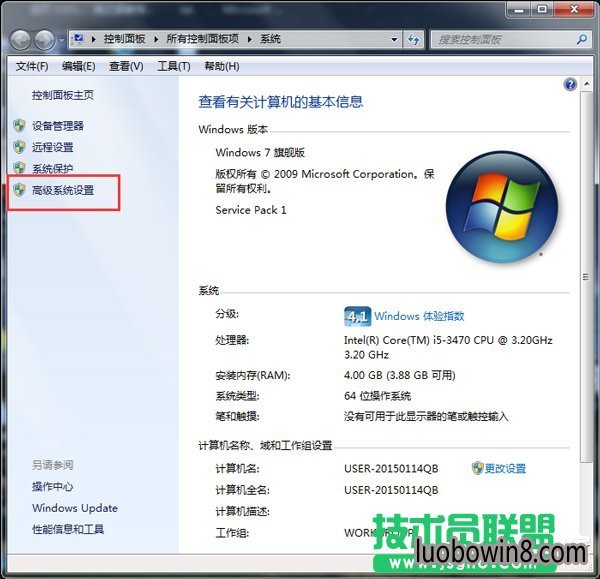Open 高级系统设置 link
Image resolution: width=600 pixels, height=579 pixels.
[63, 190]
